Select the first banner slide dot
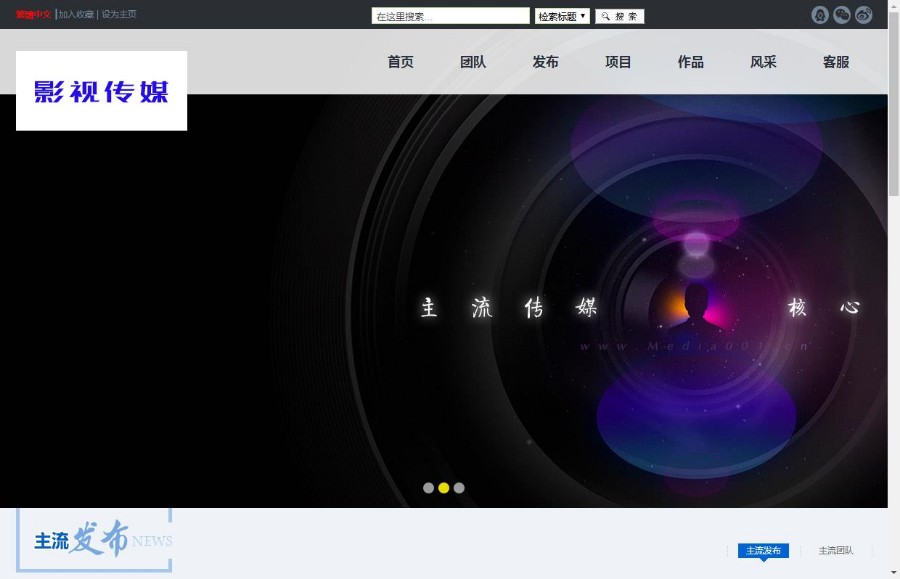Image resolution: width=900 pixels, height=579 pixels. (x=428, y=488)
